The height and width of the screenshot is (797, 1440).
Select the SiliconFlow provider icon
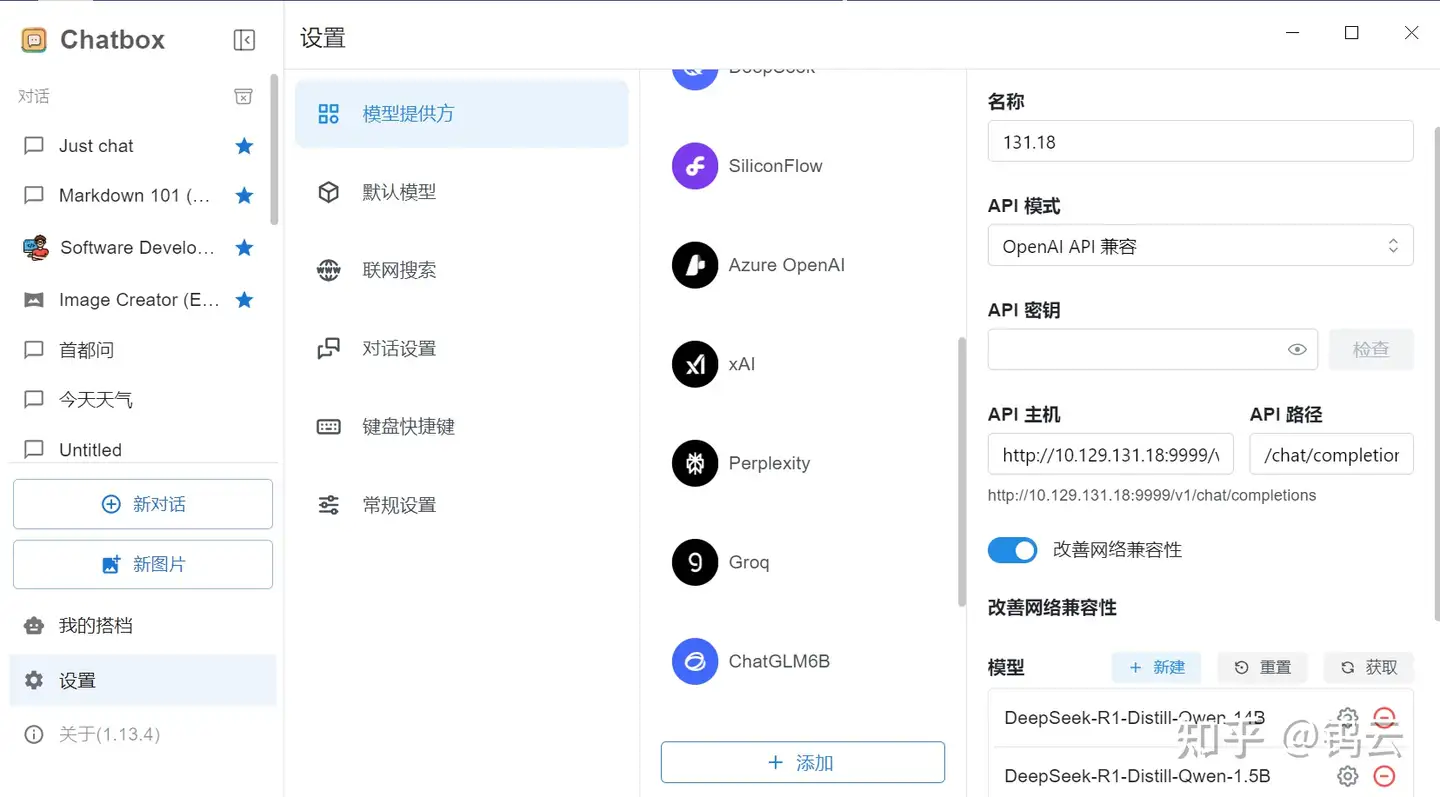pyautogui.click(x=695, y=166)
